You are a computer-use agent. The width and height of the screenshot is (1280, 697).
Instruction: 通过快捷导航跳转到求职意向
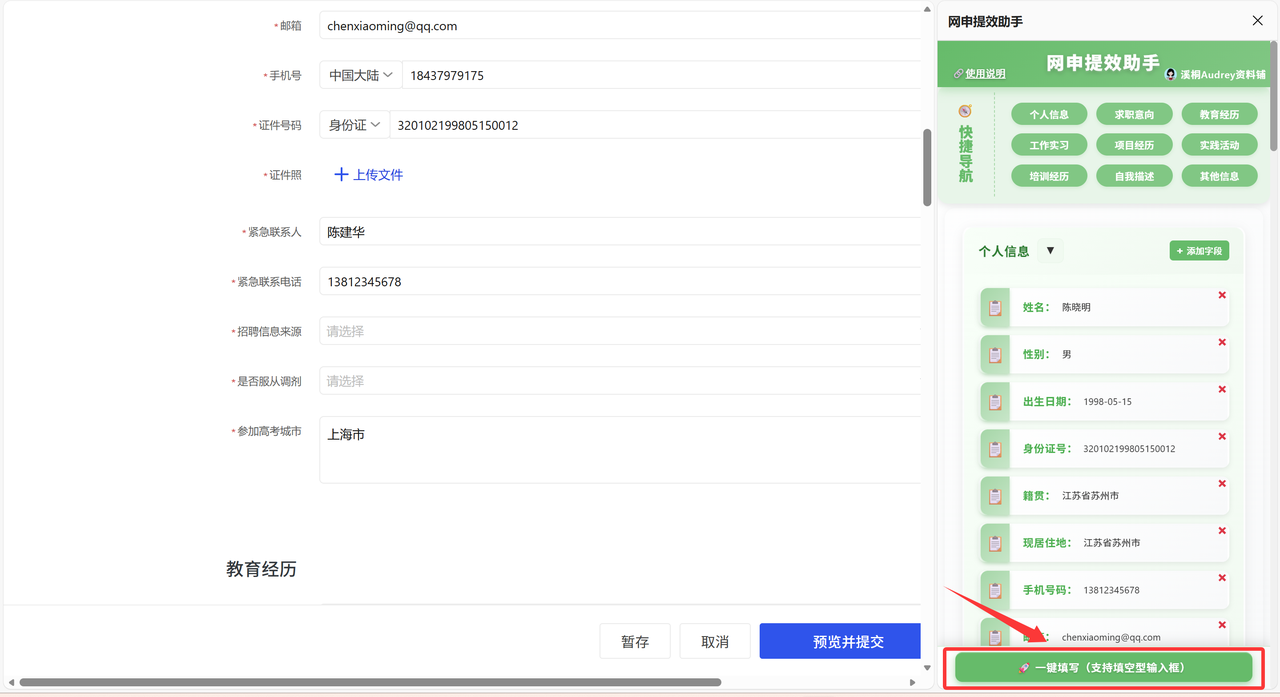(x=1134, y=113)
